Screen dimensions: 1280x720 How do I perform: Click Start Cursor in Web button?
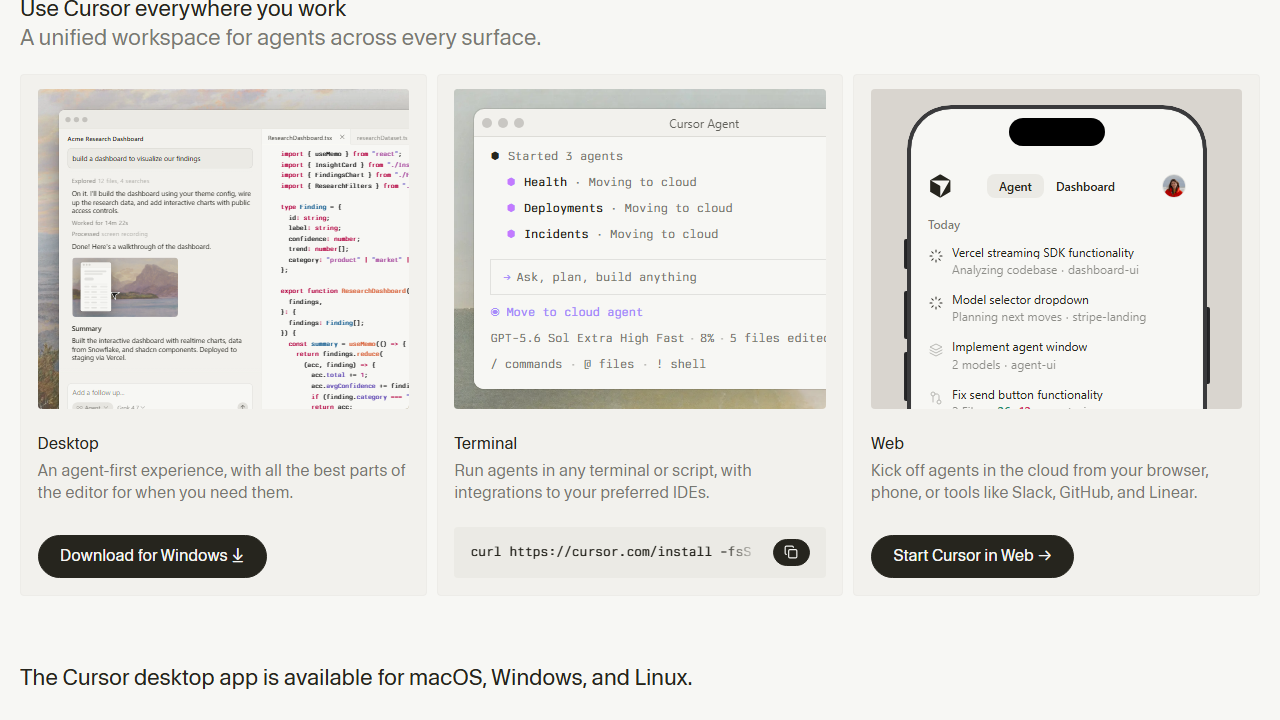point(972,556)
